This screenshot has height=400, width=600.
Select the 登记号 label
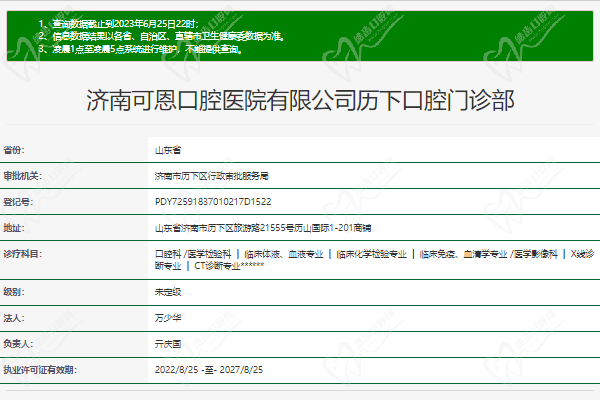point(18,202)
